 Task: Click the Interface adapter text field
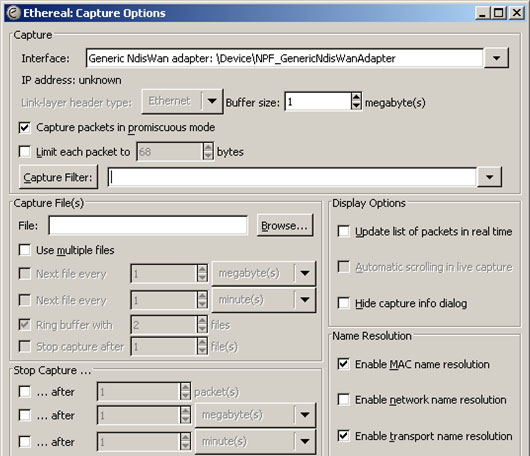(285, 58)
